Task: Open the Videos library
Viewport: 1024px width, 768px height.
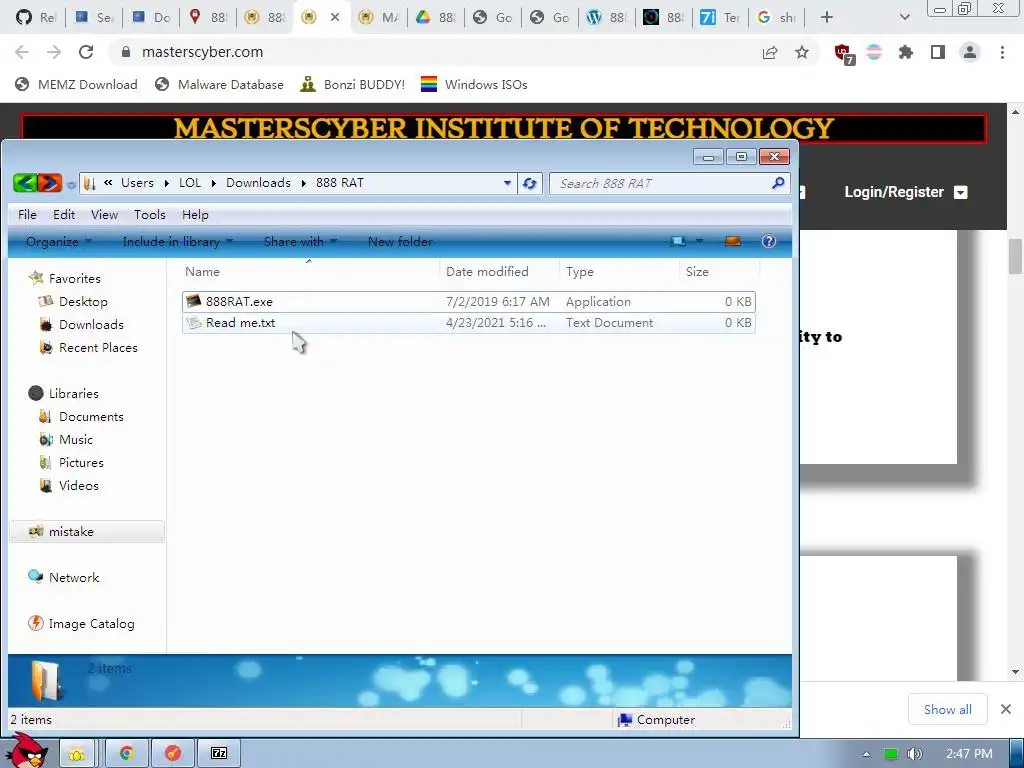Action: tap(69, 486)
